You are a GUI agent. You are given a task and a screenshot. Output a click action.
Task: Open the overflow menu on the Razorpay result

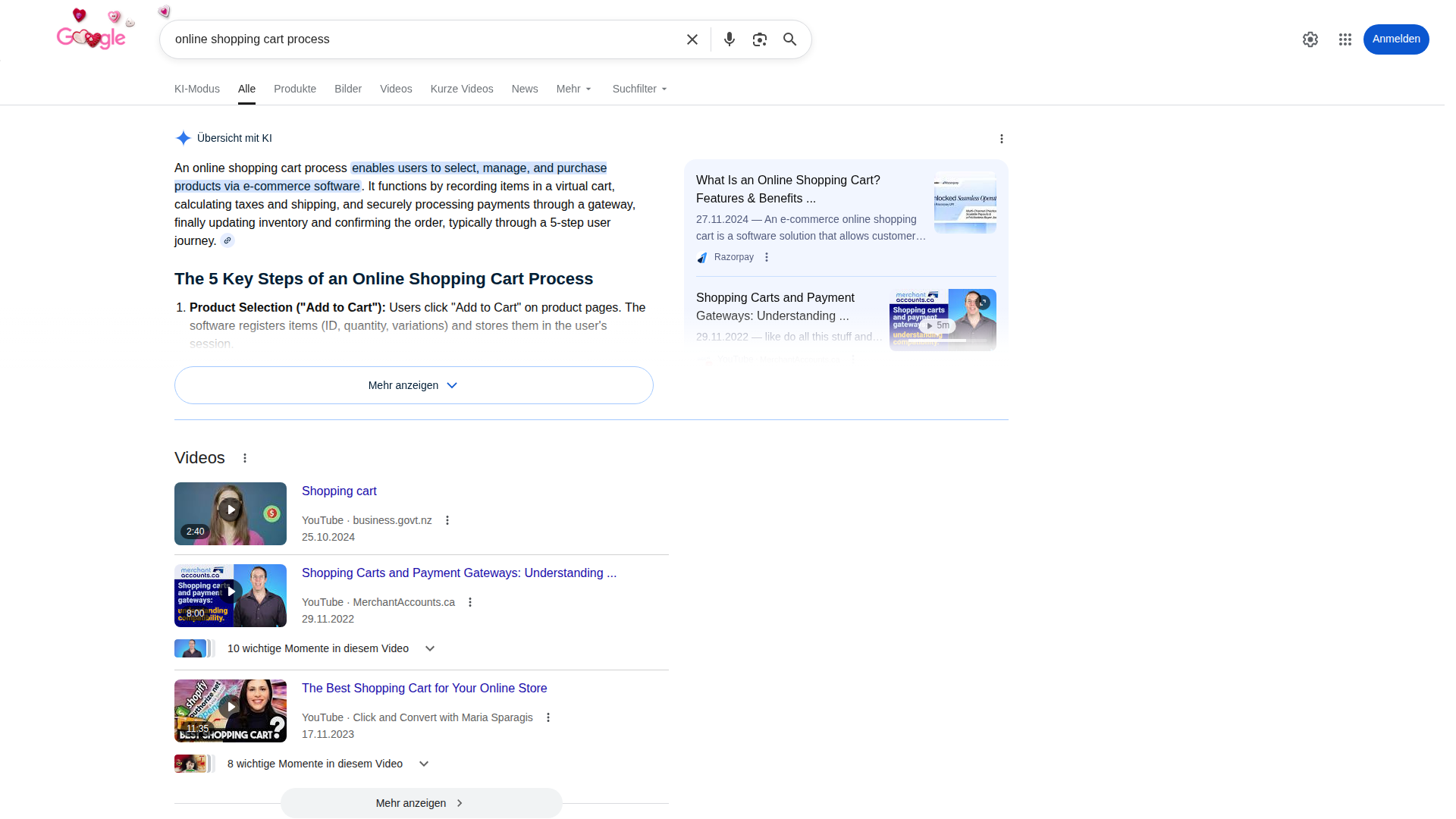[767, 257]
